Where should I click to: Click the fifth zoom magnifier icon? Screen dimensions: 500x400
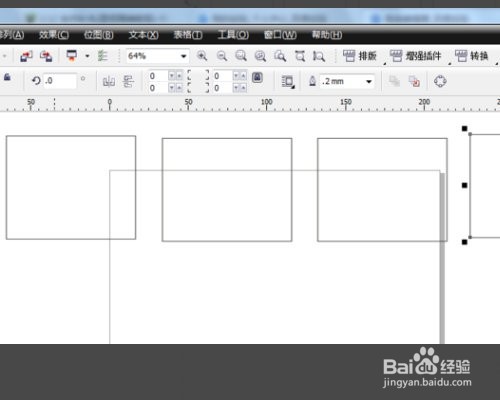280,56
